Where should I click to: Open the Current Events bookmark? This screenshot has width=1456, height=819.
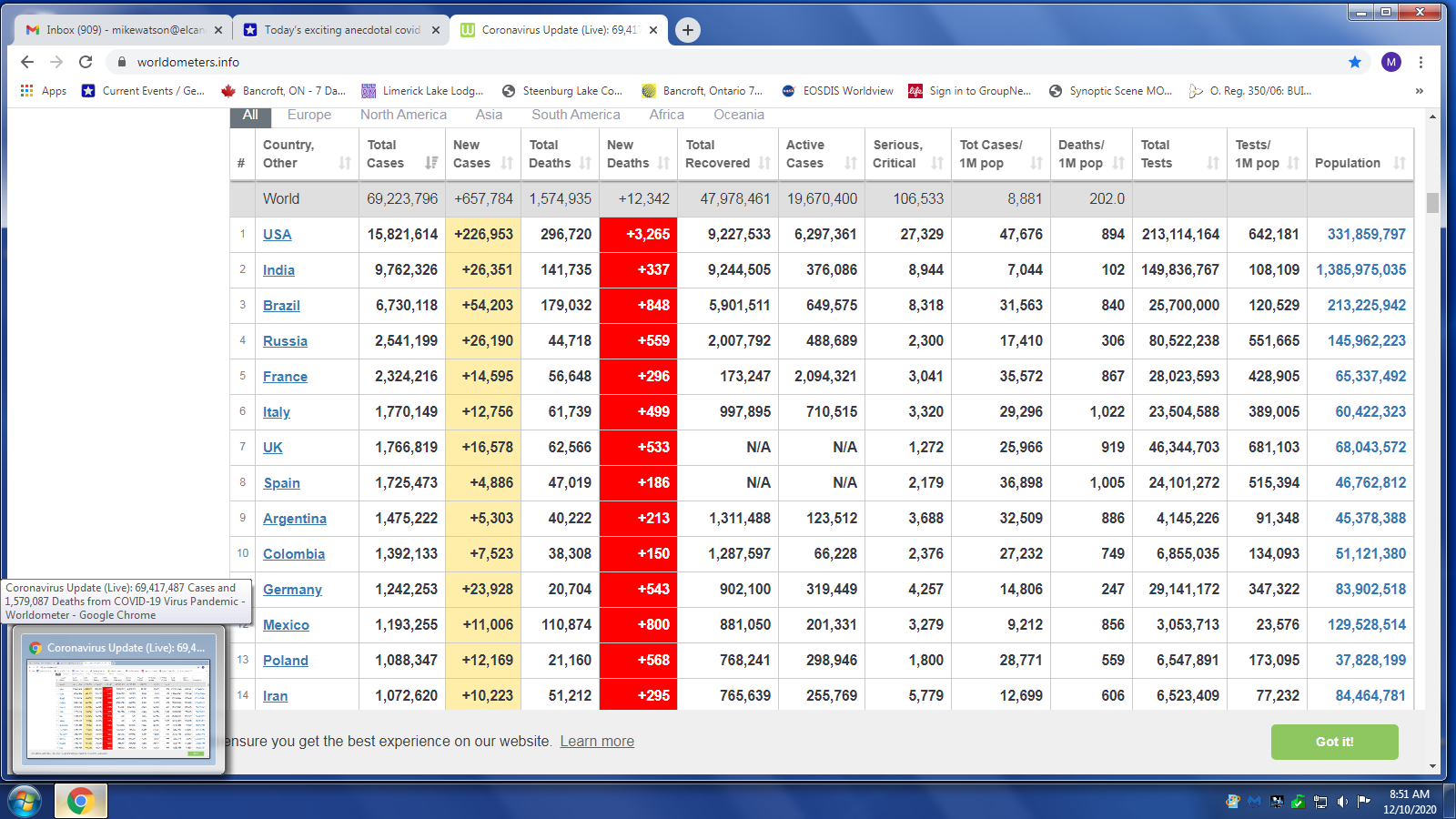143,91
